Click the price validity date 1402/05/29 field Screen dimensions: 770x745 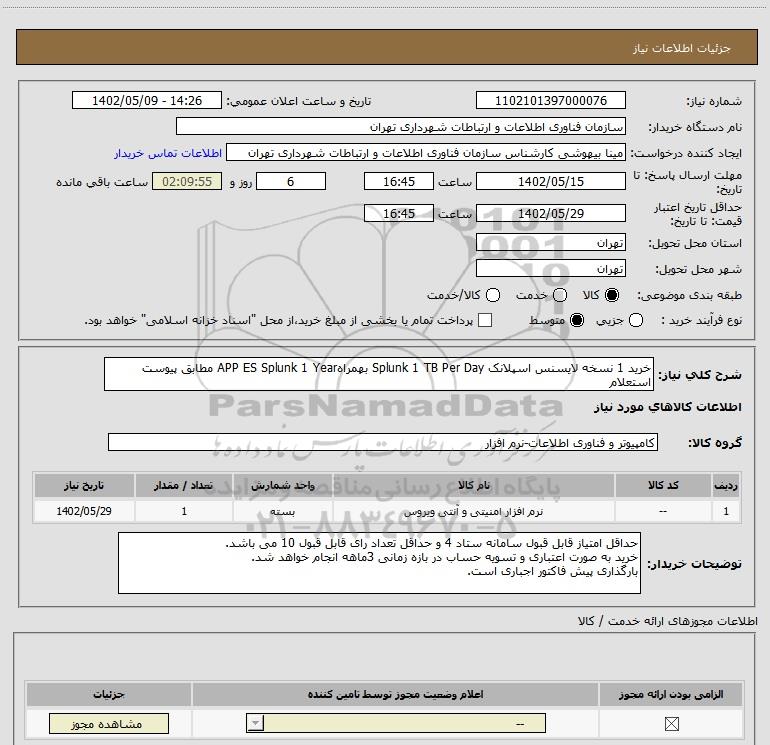coord(550,213)
